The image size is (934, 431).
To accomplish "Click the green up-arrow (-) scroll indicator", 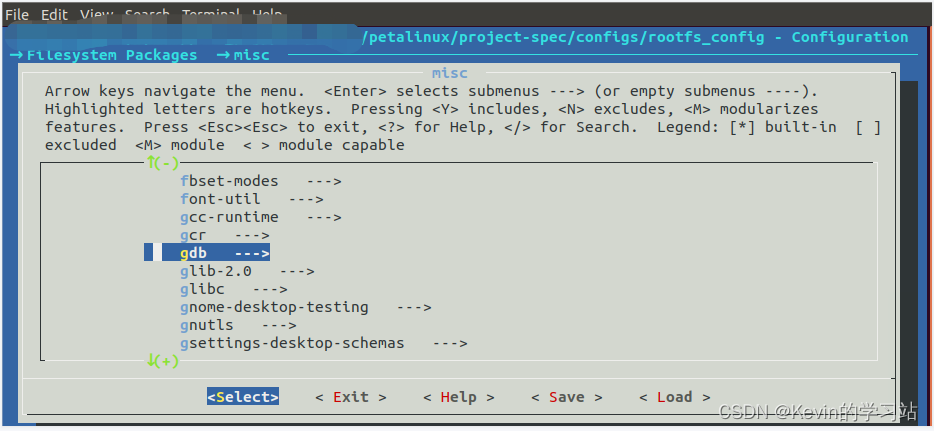I will tap(163, 163).
